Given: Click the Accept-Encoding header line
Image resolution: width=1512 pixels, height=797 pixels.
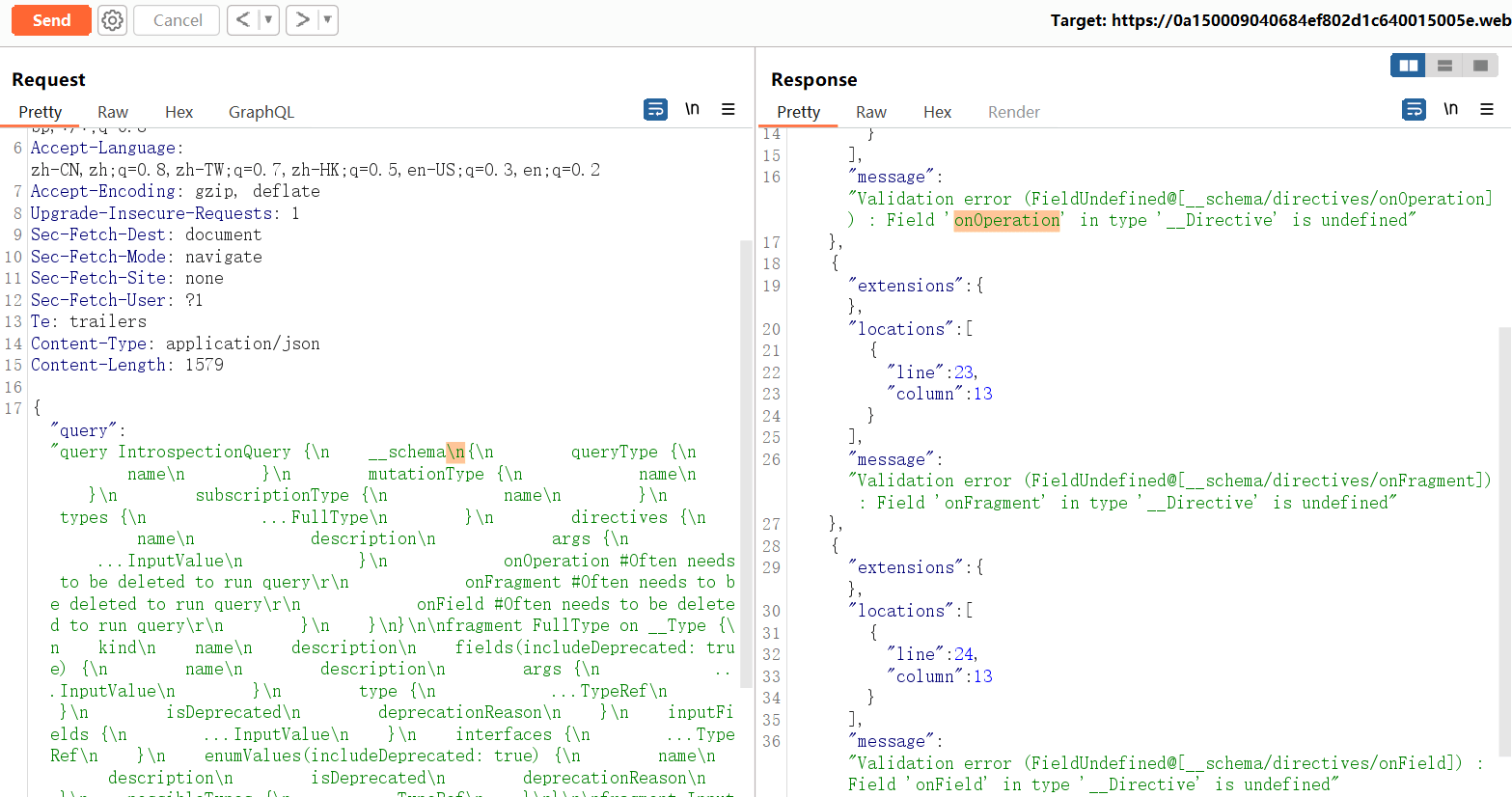Looking at the screenshot, I should [x=175, y=191].
